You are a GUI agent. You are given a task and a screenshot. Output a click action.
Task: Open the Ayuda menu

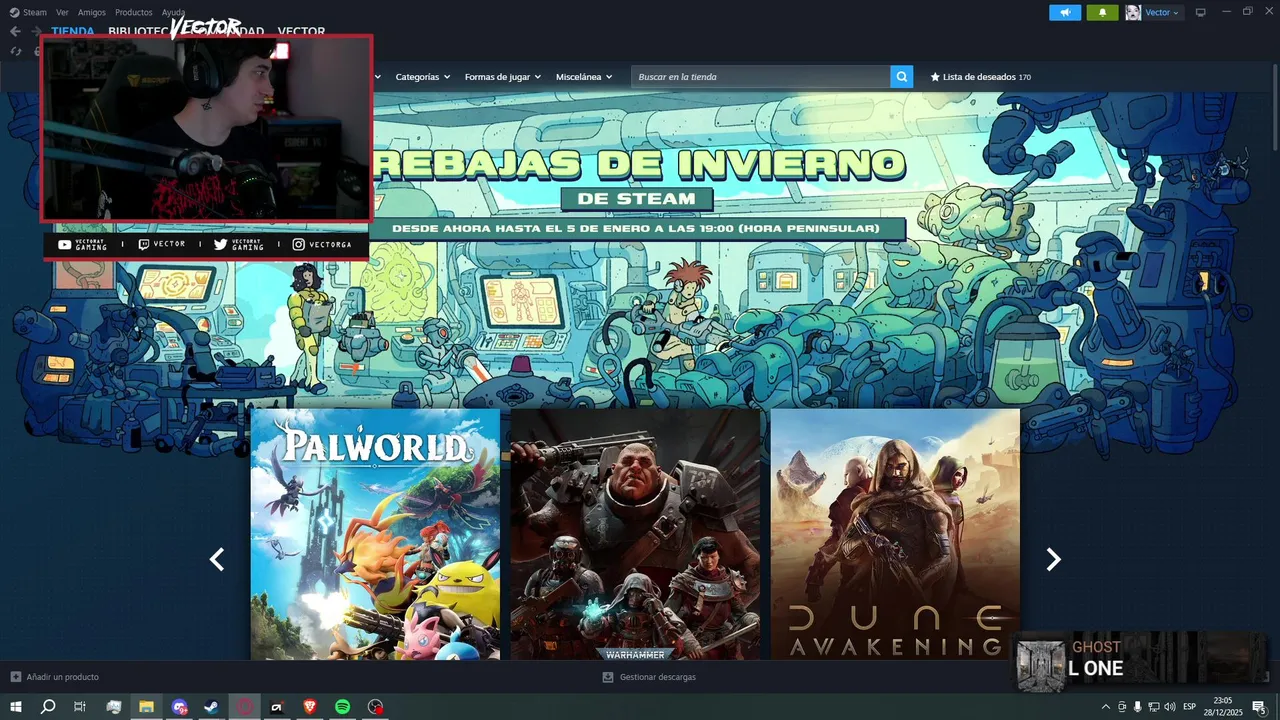(x=174, y=12)
